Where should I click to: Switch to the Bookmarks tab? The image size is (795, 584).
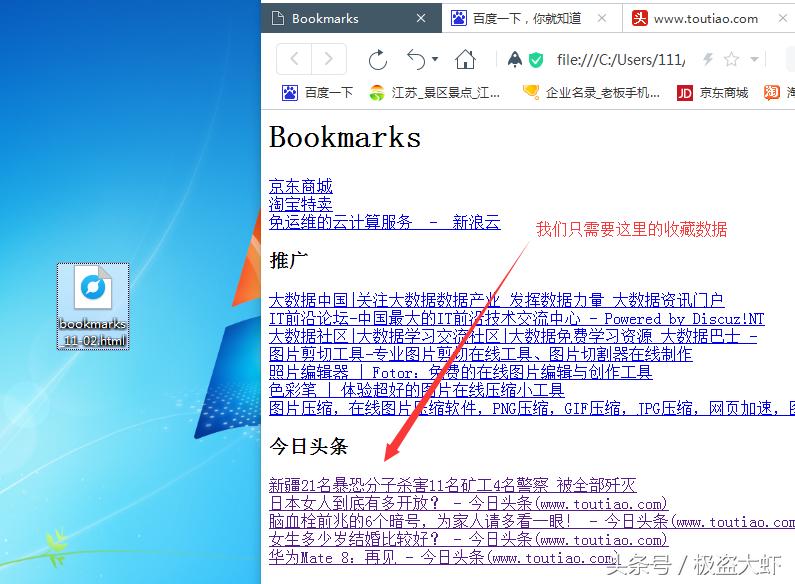(351, 18)
